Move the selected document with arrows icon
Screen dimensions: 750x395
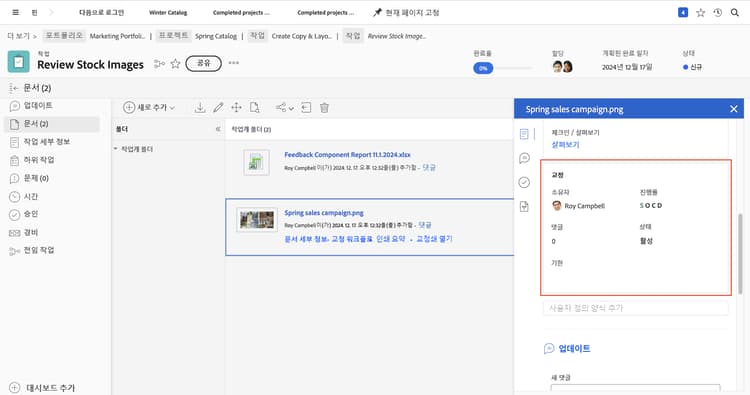tap(236, 108)
